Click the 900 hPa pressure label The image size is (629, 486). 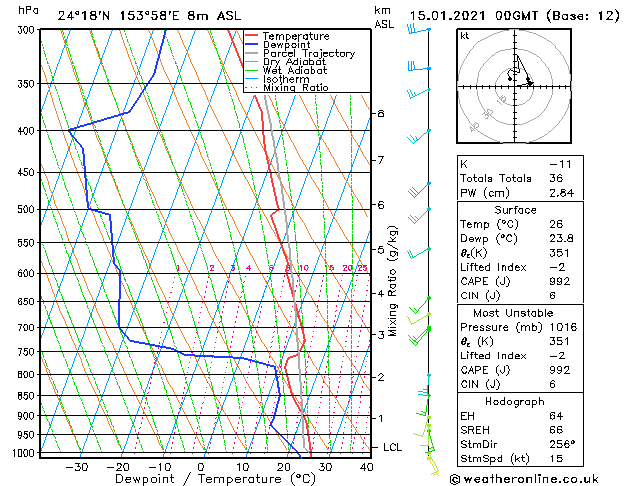(x=28, y=416)
